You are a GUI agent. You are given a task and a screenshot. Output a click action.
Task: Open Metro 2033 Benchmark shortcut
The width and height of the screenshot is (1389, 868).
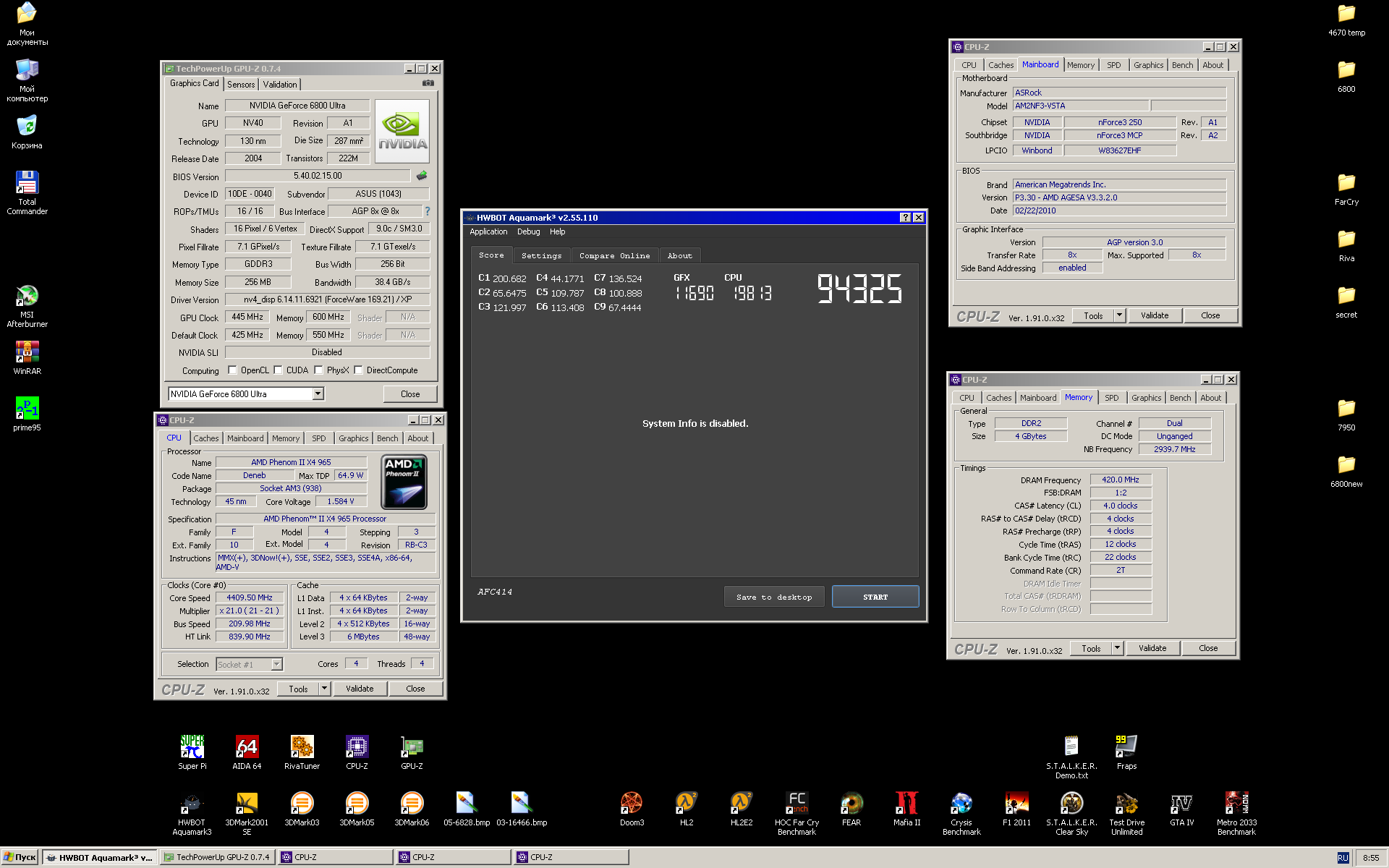click(x=1236, y=814)
